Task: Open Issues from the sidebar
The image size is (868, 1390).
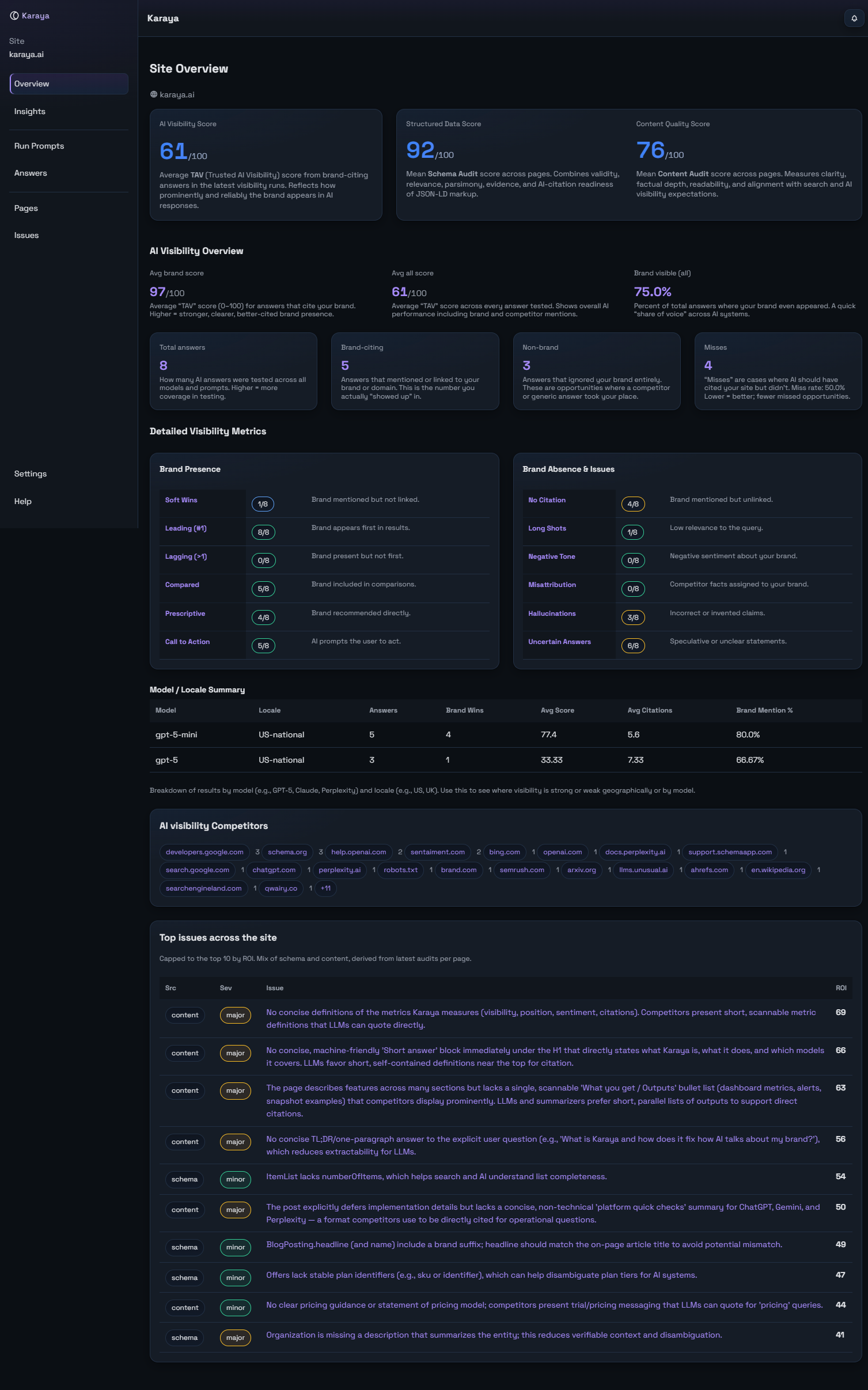Action: click(26, 236)
